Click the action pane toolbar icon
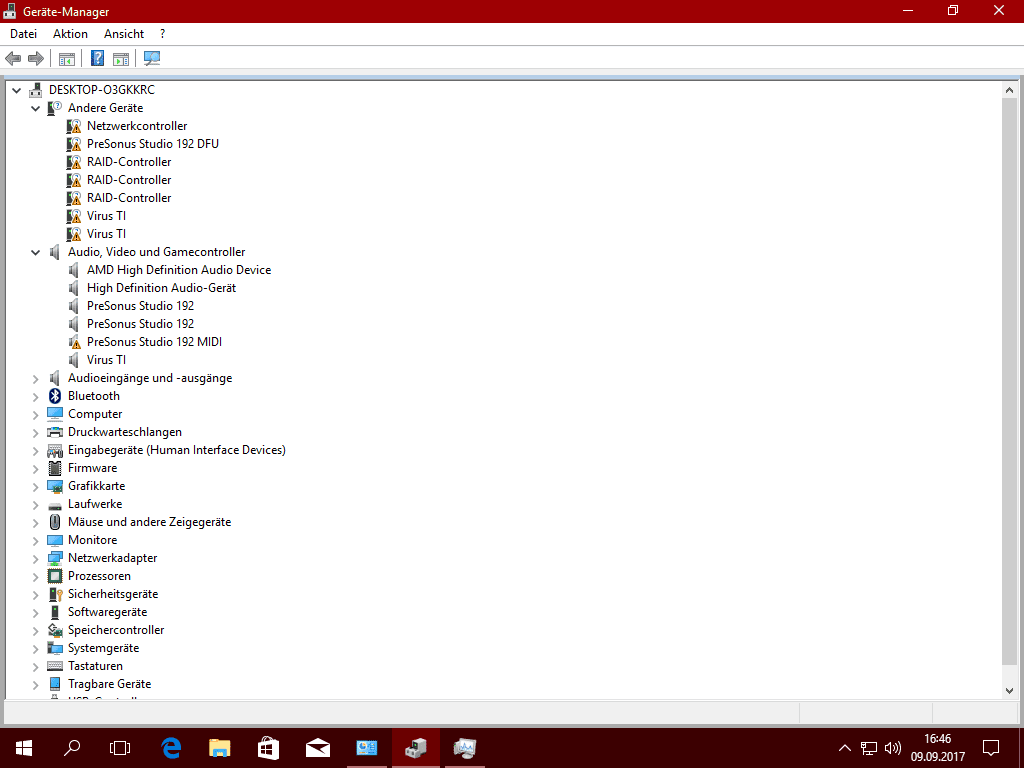Image resolution: width=1024 pixels, height=768 pixels. click(121, 59)
